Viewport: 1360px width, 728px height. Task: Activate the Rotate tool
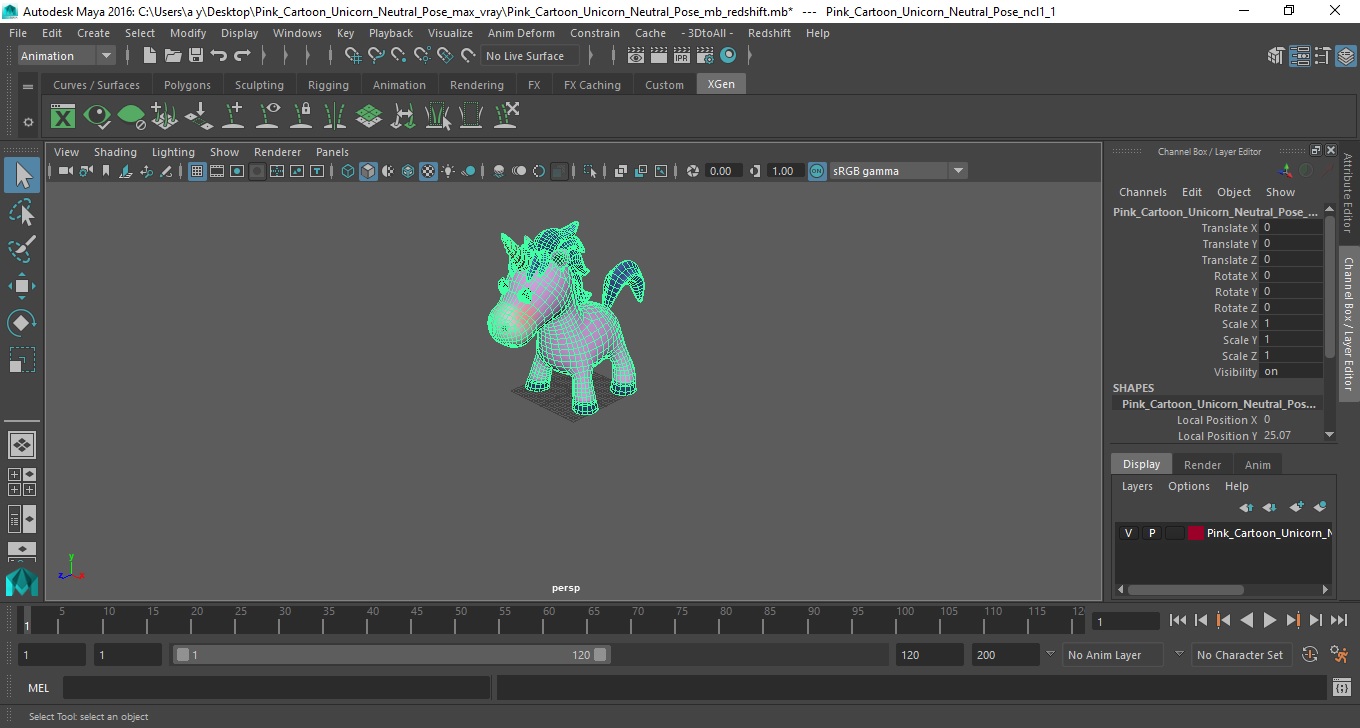pos(22,323)
